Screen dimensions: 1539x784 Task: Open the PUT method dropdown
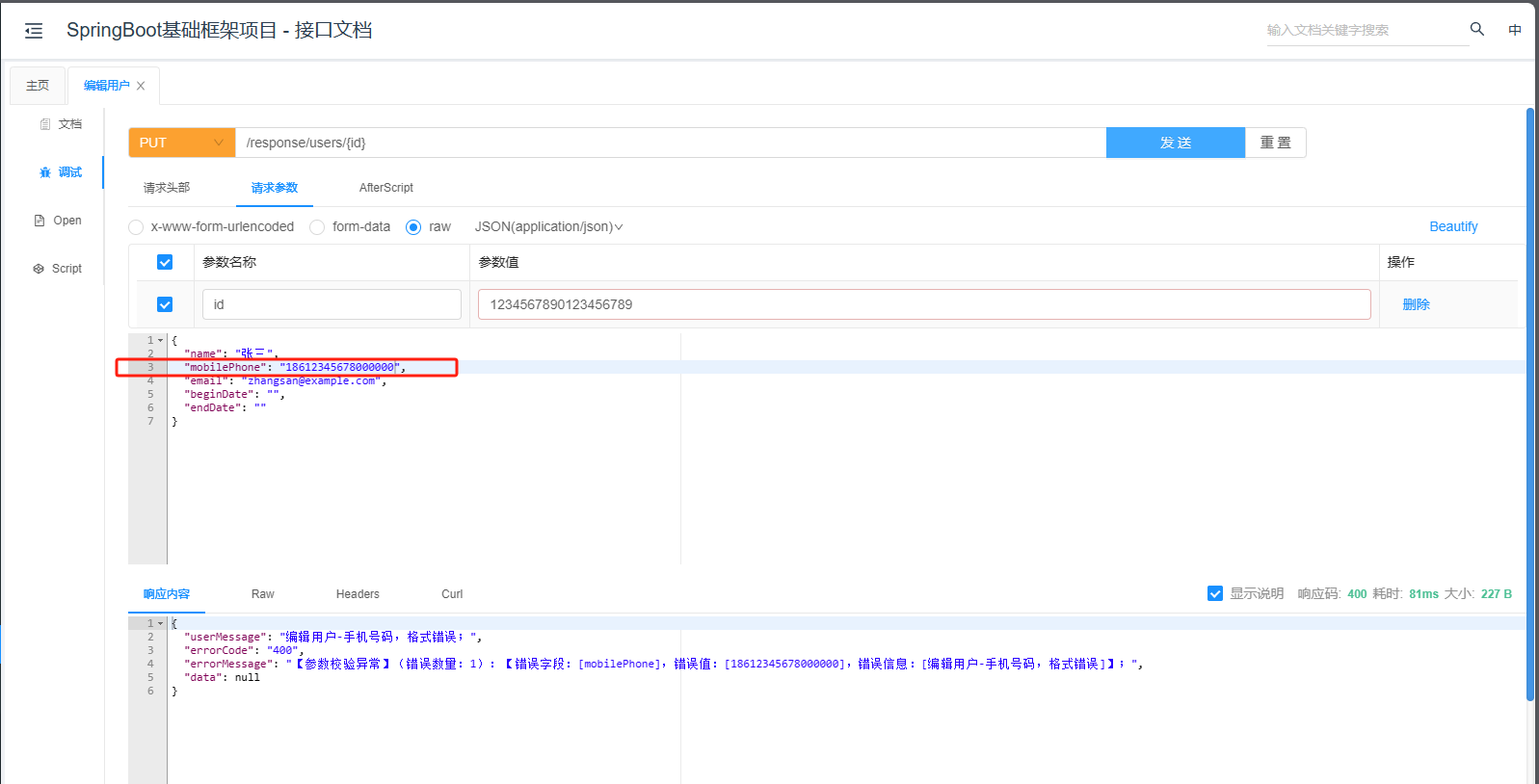(x=181, y=143)
